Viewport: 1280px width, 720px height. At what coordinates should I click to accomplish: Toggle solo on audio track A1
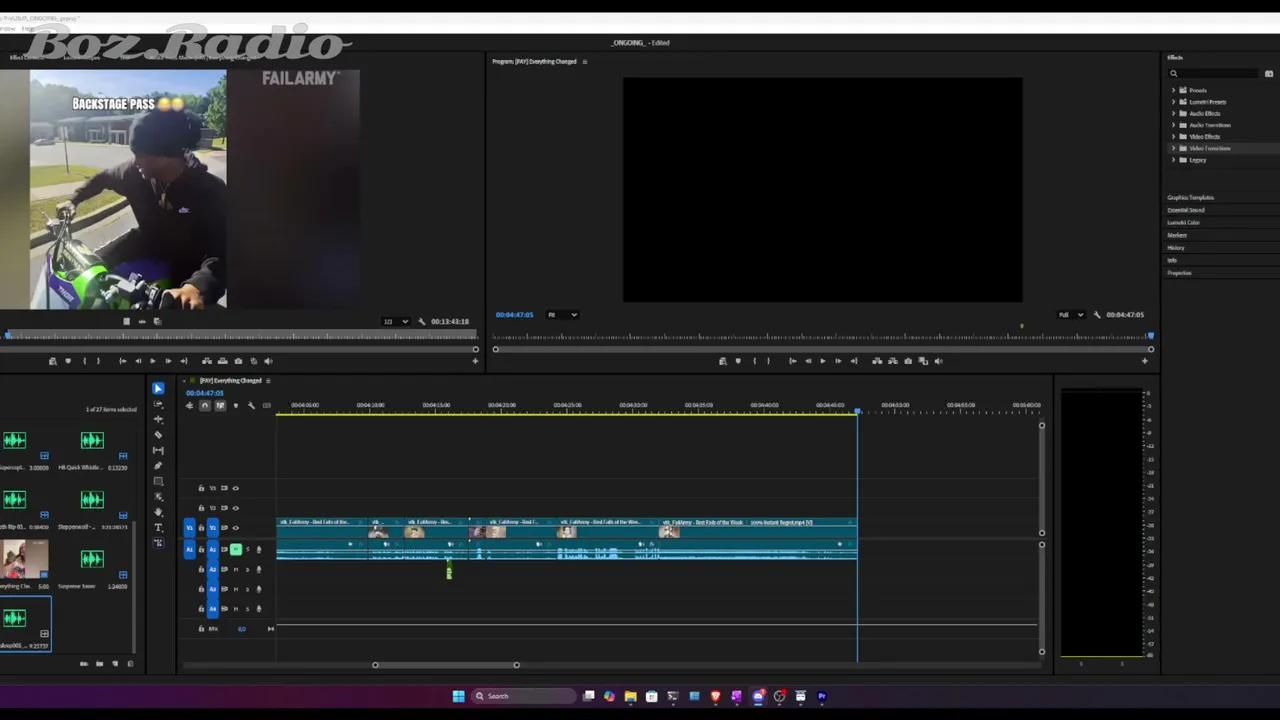point(247,549)
